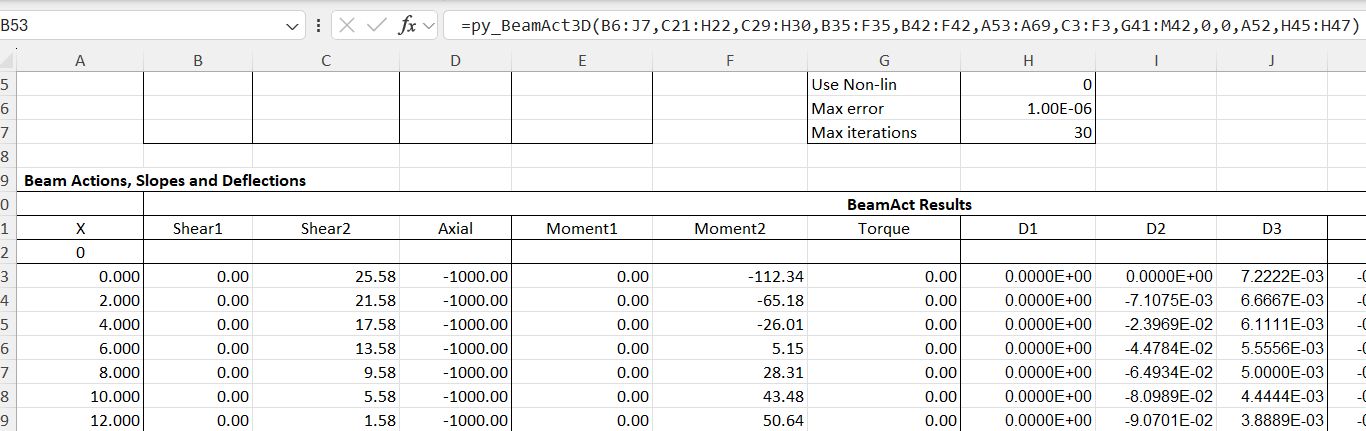
Task: Select the Use Non-lin value cell
Action: coord(1027,85)
